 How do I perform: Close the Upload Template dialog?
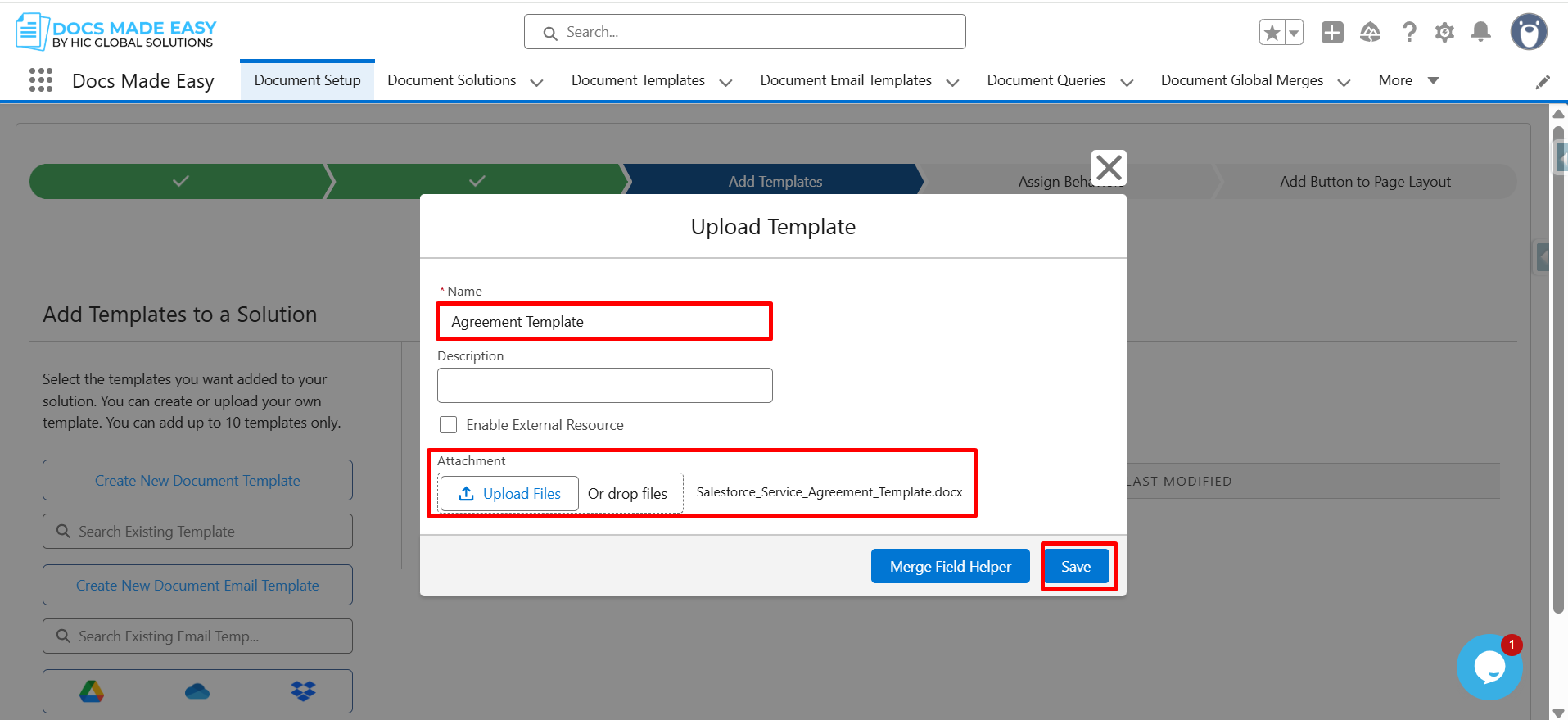click(1109, 168)
